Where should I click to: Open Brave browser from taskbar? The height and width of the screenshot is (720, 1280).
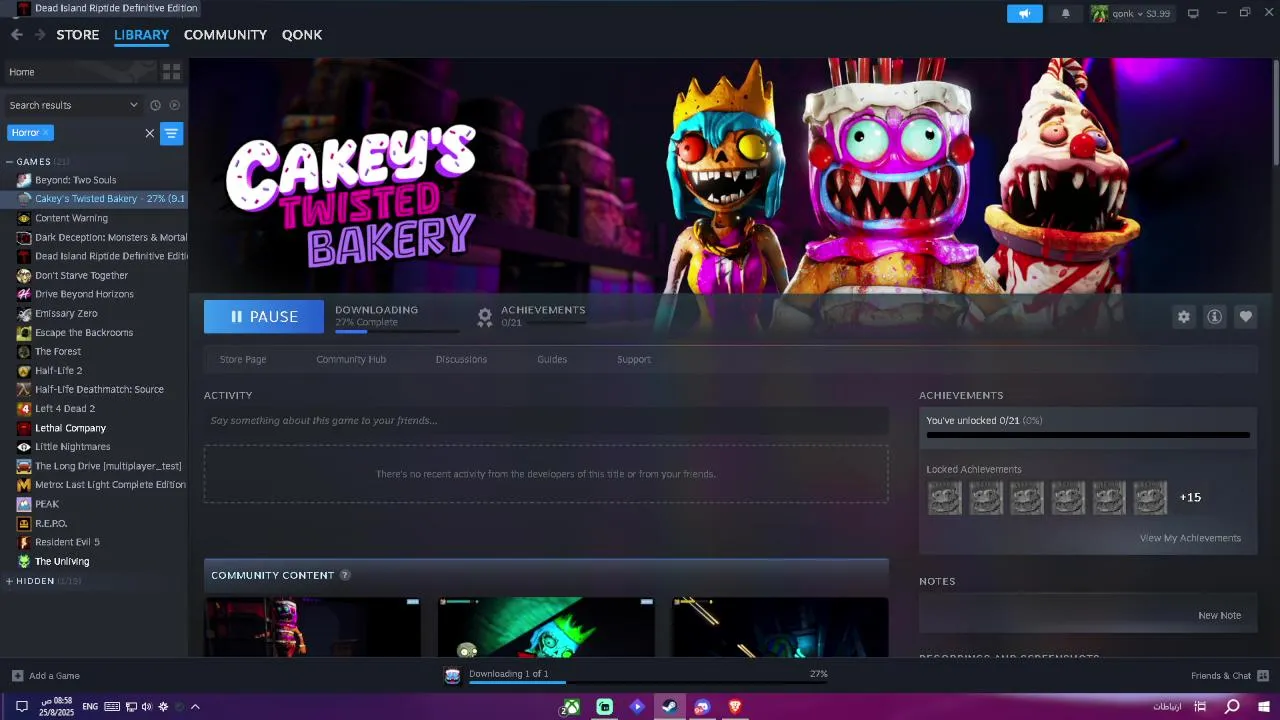point(735,707)
